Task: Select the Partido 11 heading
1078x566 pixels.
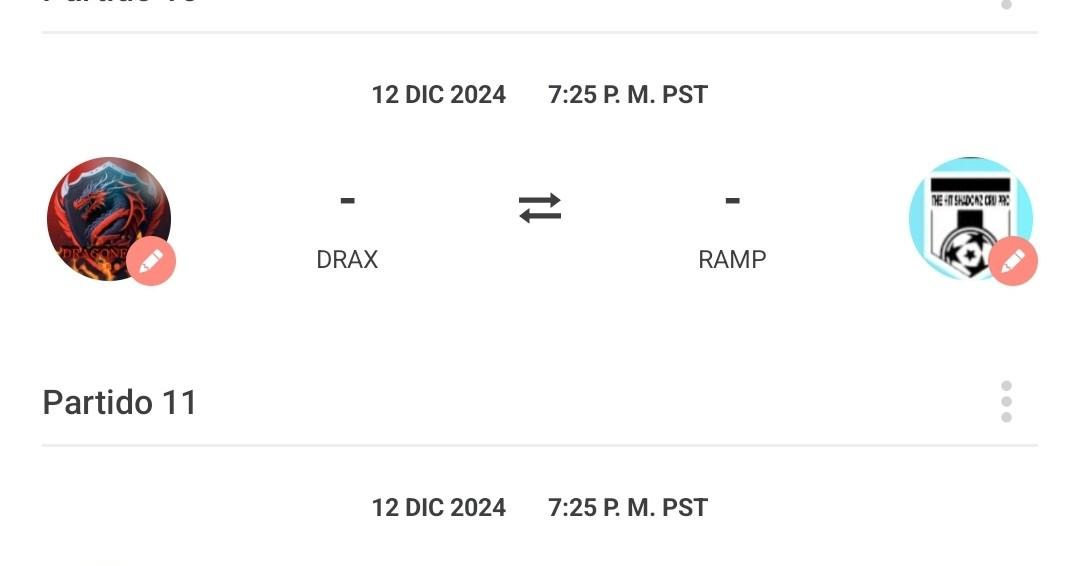Action: (120, 402)
